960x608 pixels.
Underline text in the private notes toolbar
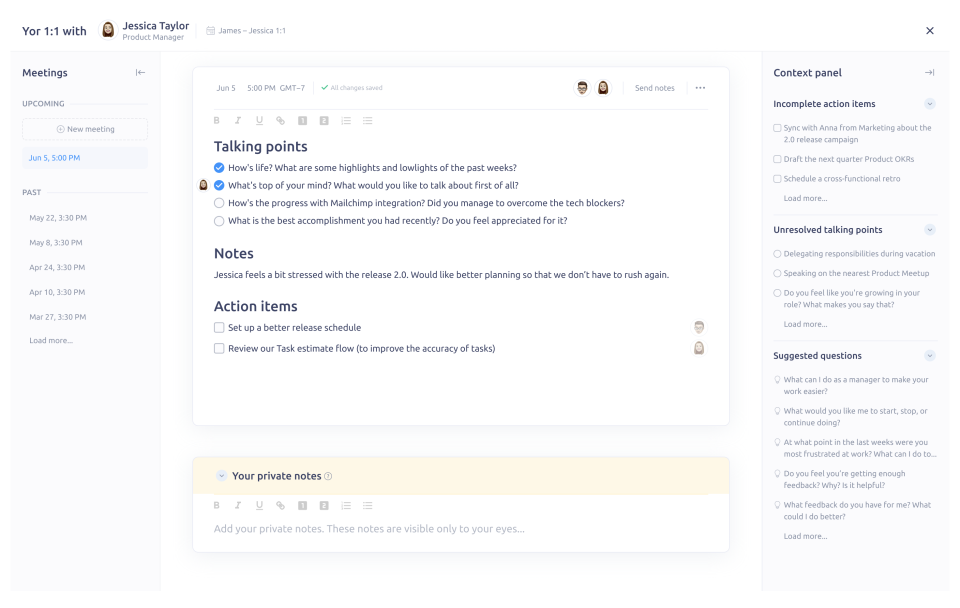(259, 505)
